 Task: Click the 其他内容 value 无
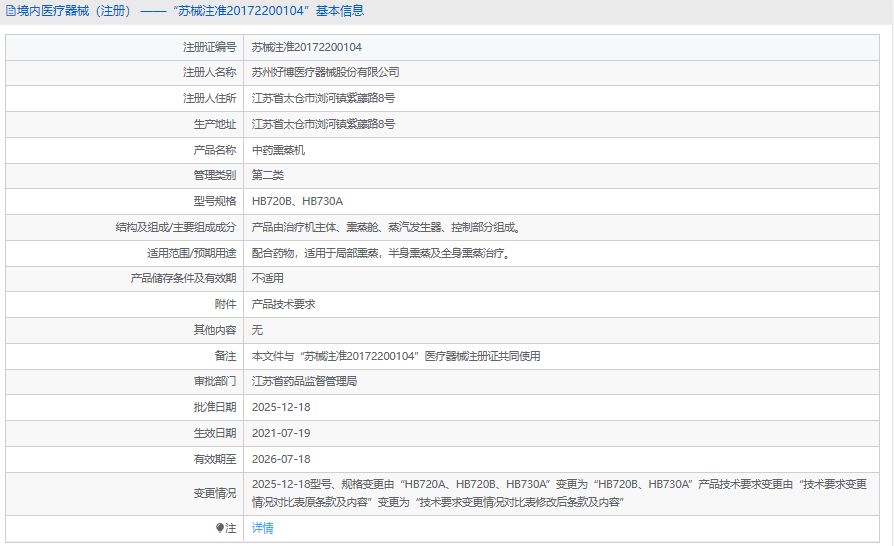[x=257, y=330]
